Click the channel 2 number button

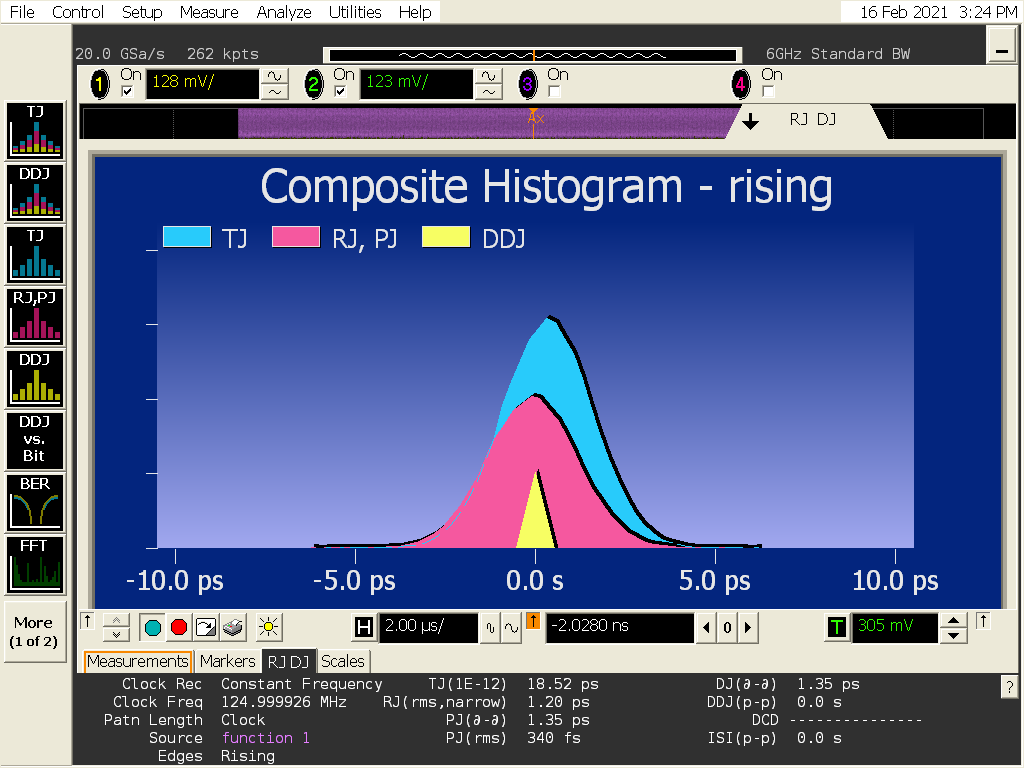pyautogui.click(x=313, y=84)
